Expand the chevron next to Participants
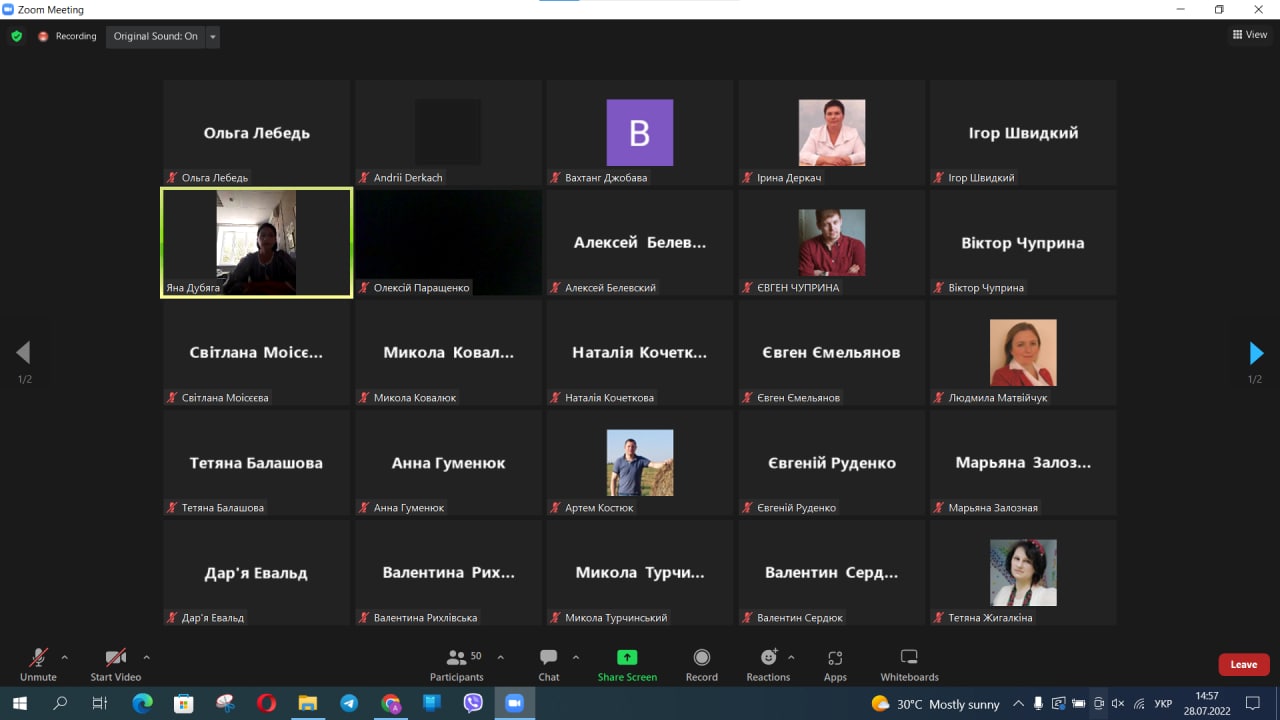The width and height of the screenshot is (1280, 720). pos(500,657)
